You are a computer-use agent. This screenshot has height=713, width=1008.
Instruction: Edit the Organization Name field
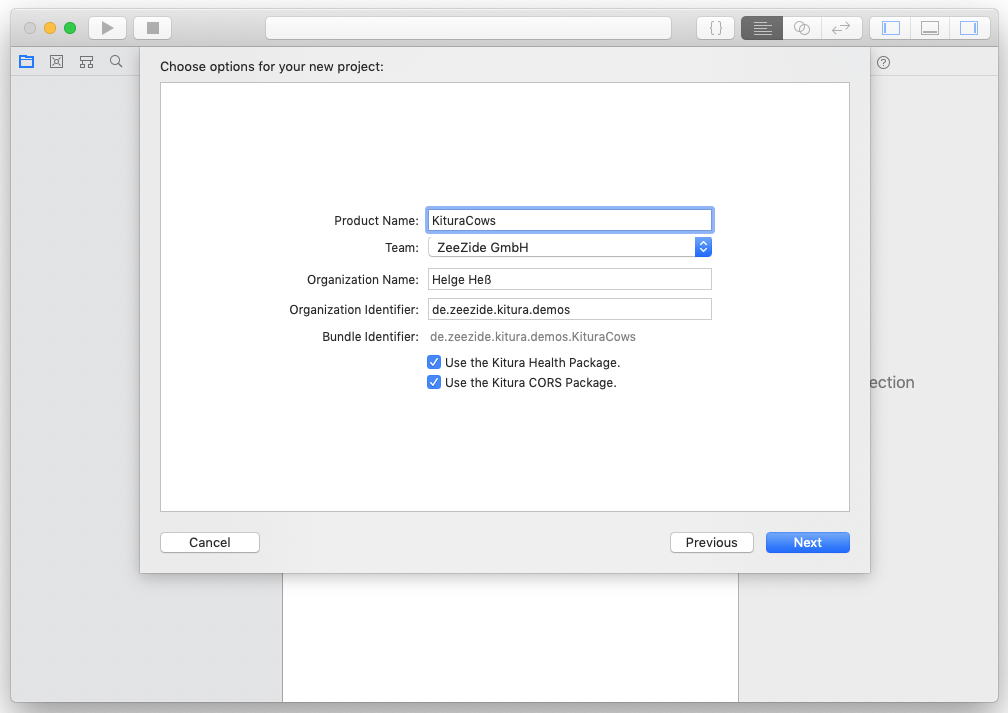point(570,279)
